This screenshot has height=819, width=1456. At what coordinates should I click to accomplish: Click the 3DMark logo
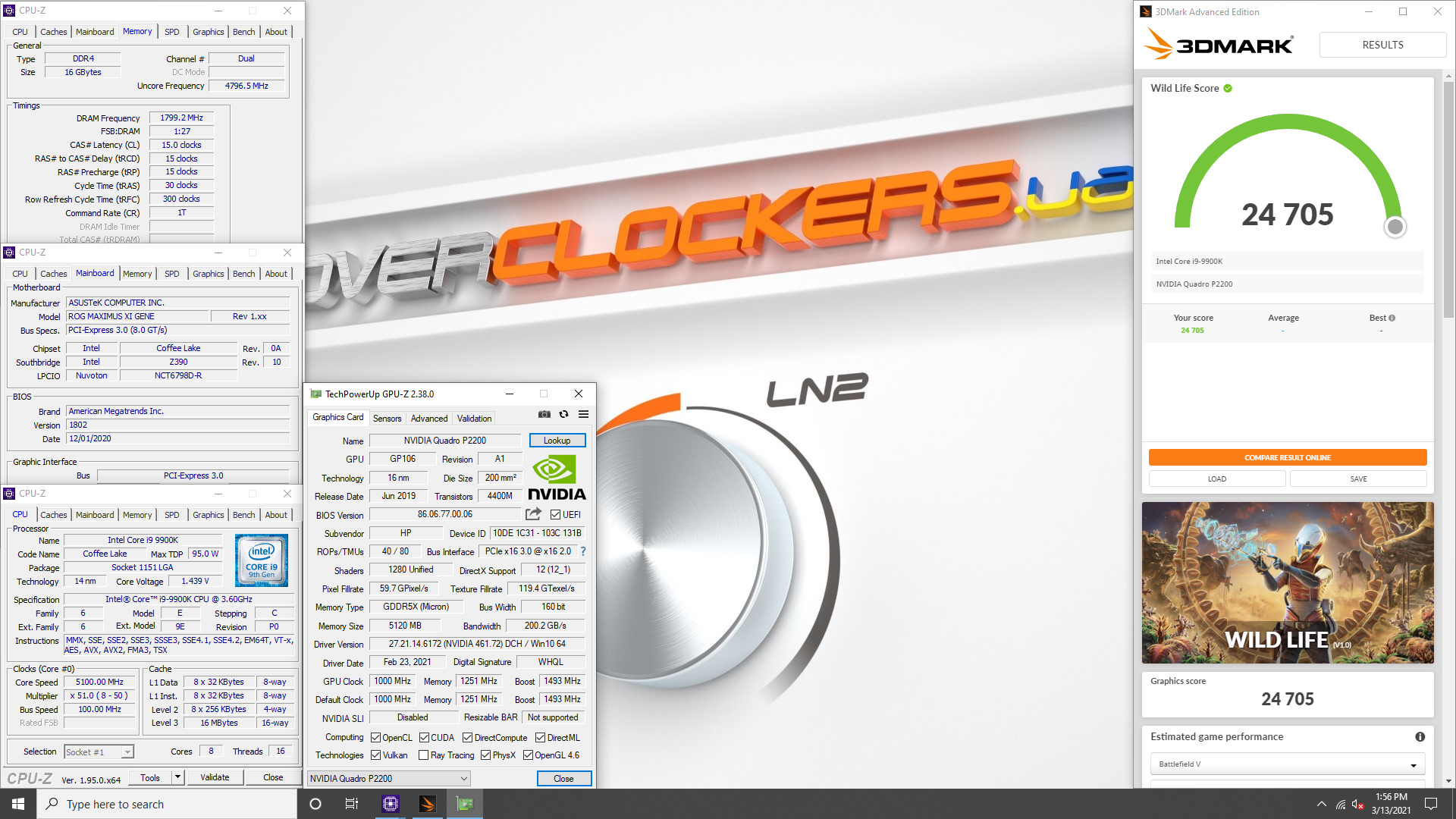click(1218, 44)
